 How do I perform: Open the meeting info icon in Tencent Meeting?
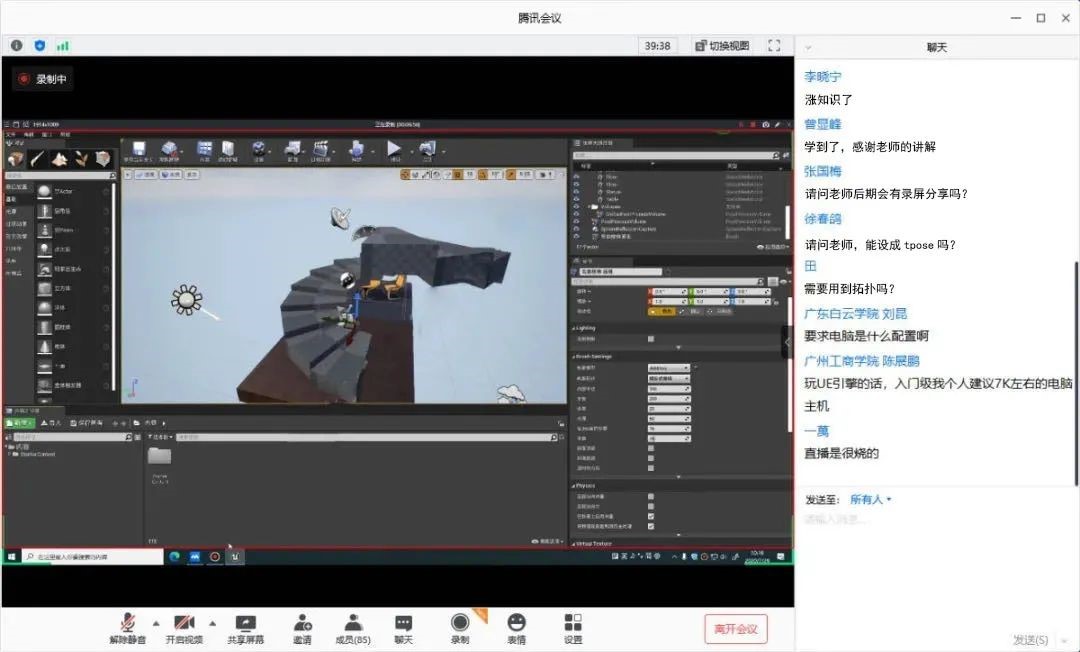[x=17, y=45]
